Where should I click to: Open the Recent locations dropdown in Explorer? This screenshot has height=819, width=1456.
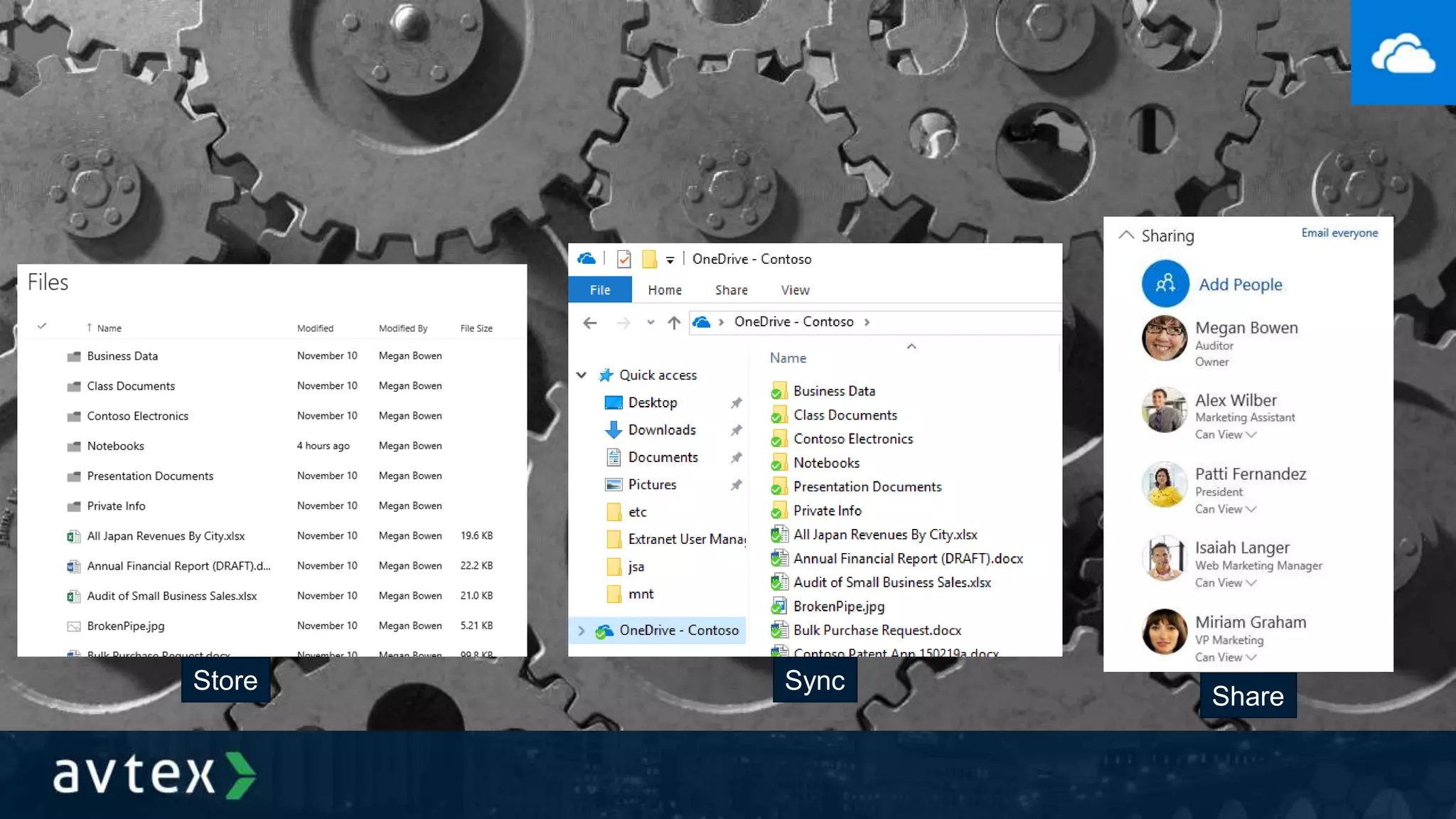click(651, 323)
